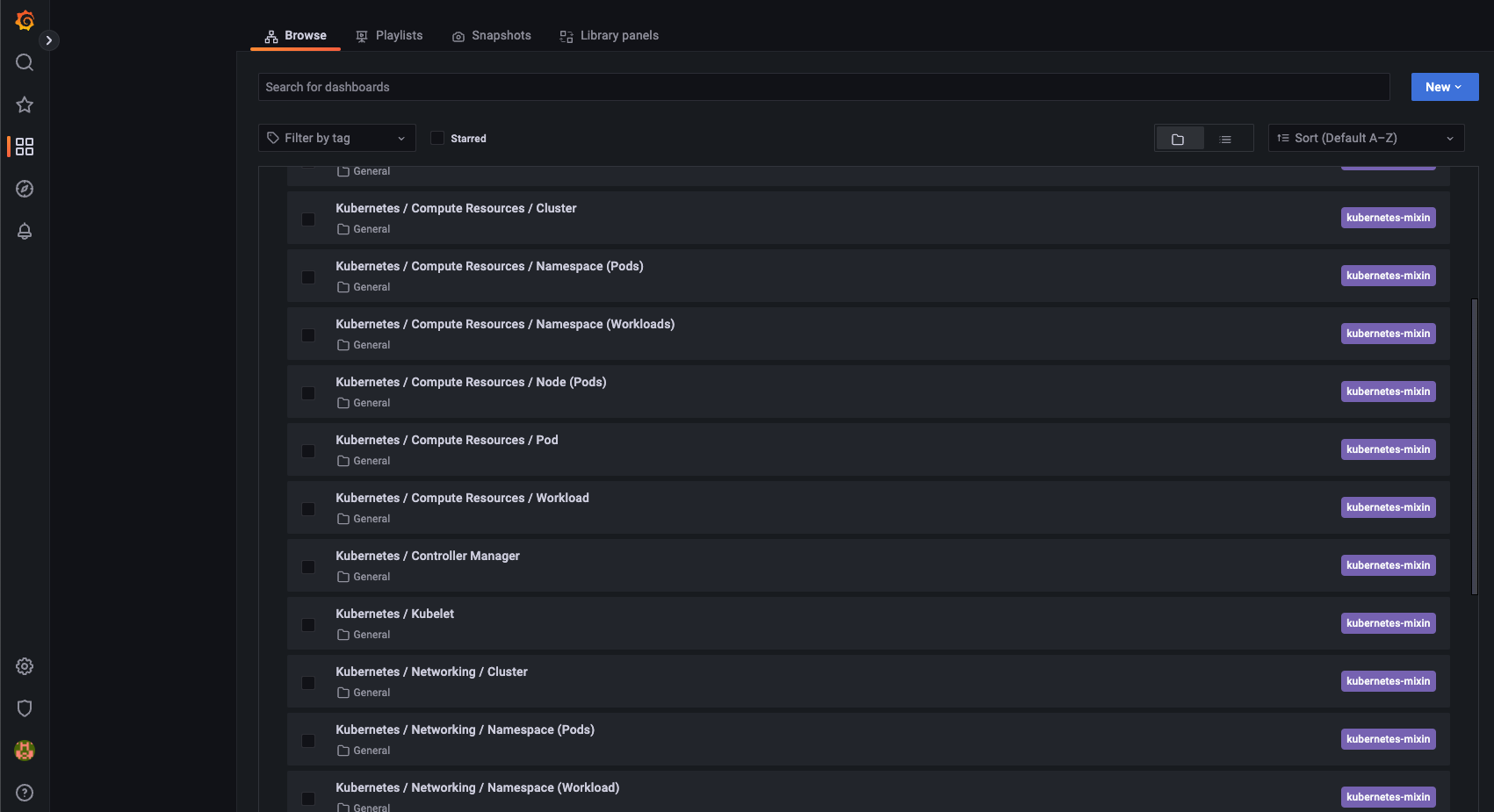Expand the sidebar with the arrow toggle
This screenshot has width=1494, height=812.
[49, 40]
